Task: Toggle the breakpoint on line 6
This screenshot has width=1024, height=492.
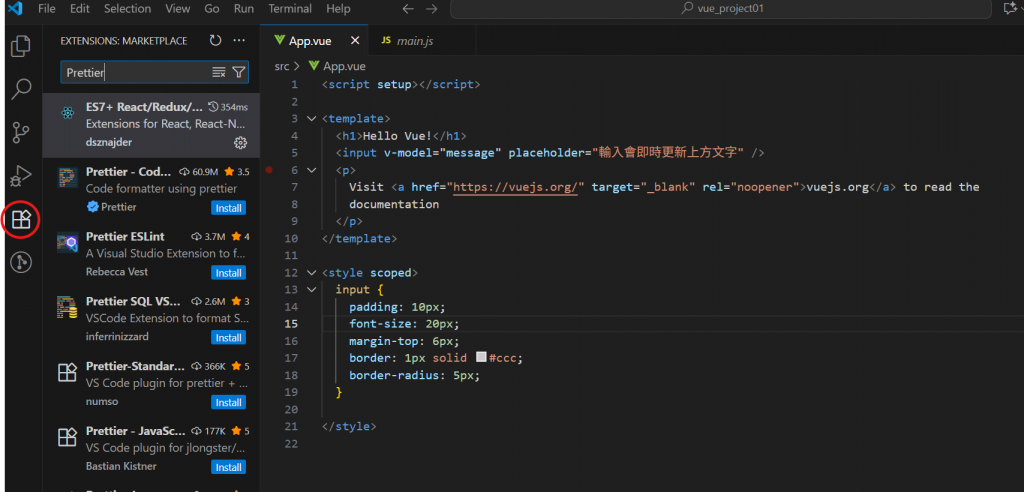Action: tap(269, 170)
